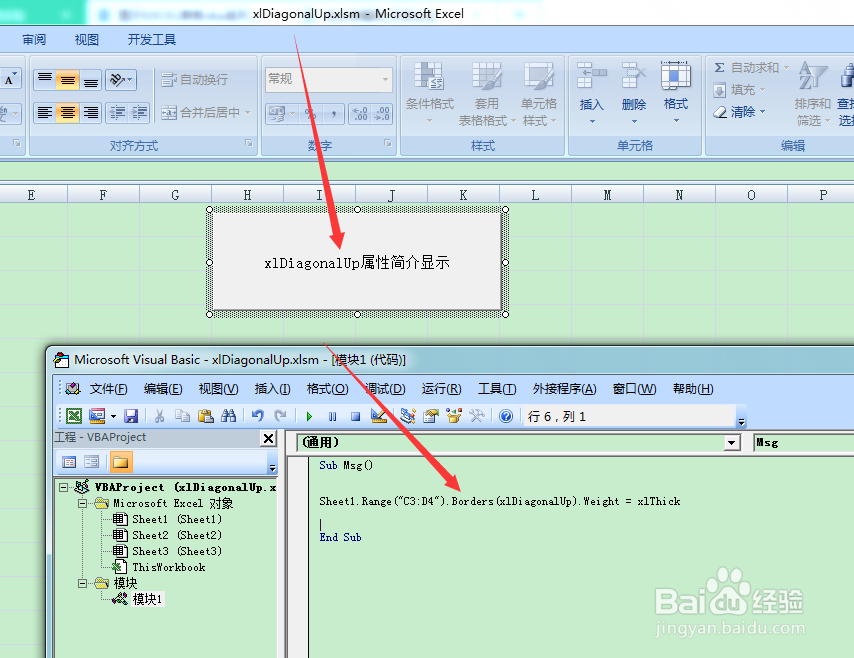Toggle Design Mode icon in VBA toolbar
This screenshot has width=854, height=658.
tap(379, 416)
